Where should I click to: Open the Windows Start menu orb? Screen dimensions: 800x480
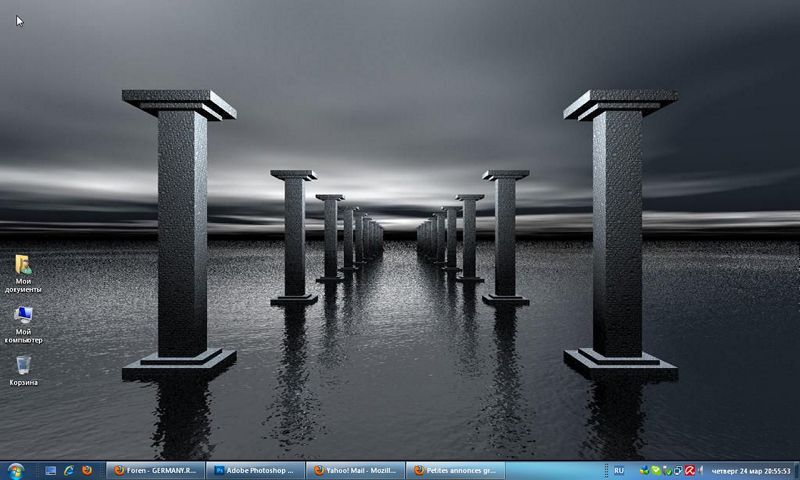click(x=15, y=470)
